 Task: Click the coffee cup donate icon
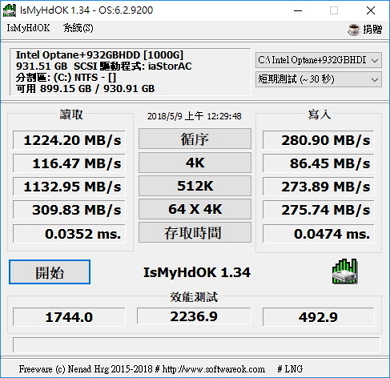(354, 30)
